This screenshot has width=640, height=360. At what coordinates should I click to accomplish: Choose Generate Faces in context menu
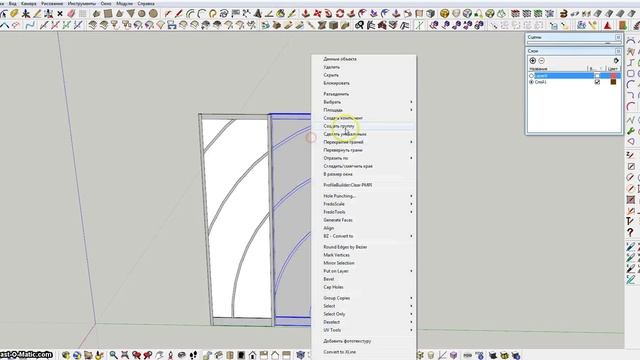click(338, 220)
